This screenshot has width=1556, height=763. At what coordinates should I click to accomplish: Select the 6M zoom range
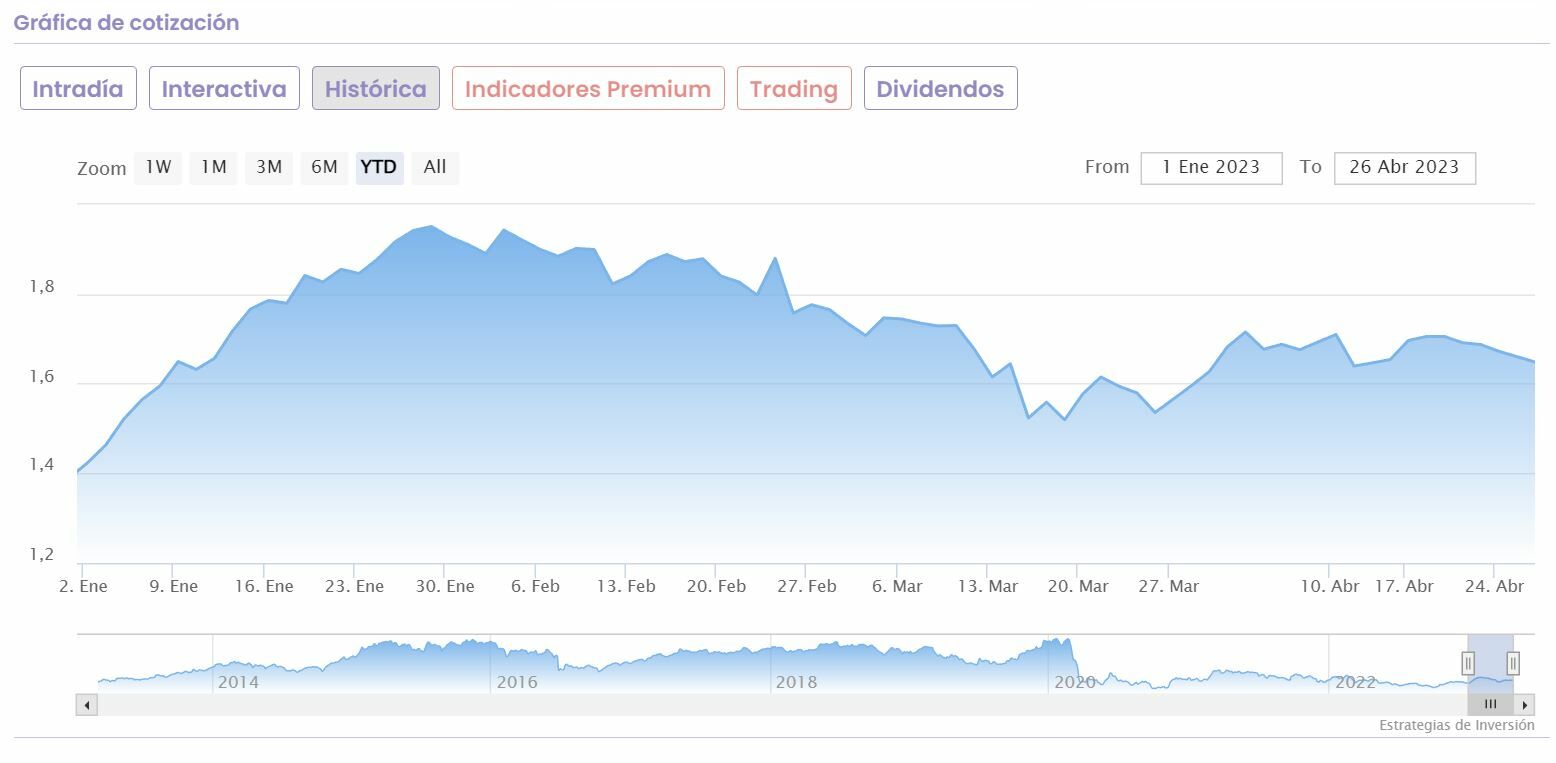pyautogui.click(x=324, y=167)
